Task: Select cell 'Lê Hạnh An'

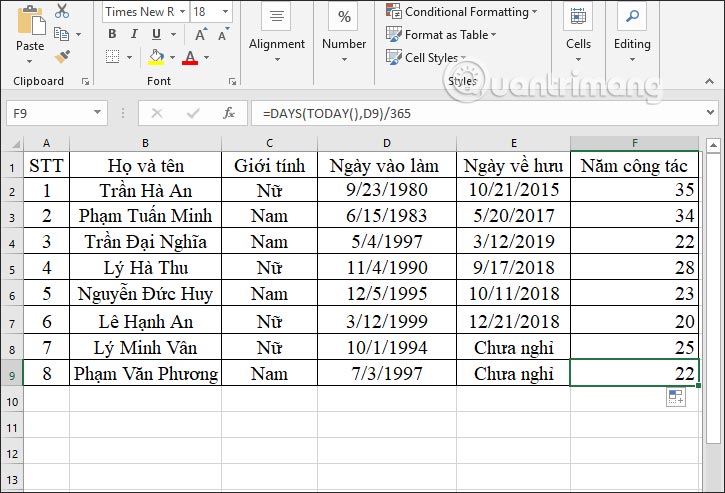Action: pos(145,320)
